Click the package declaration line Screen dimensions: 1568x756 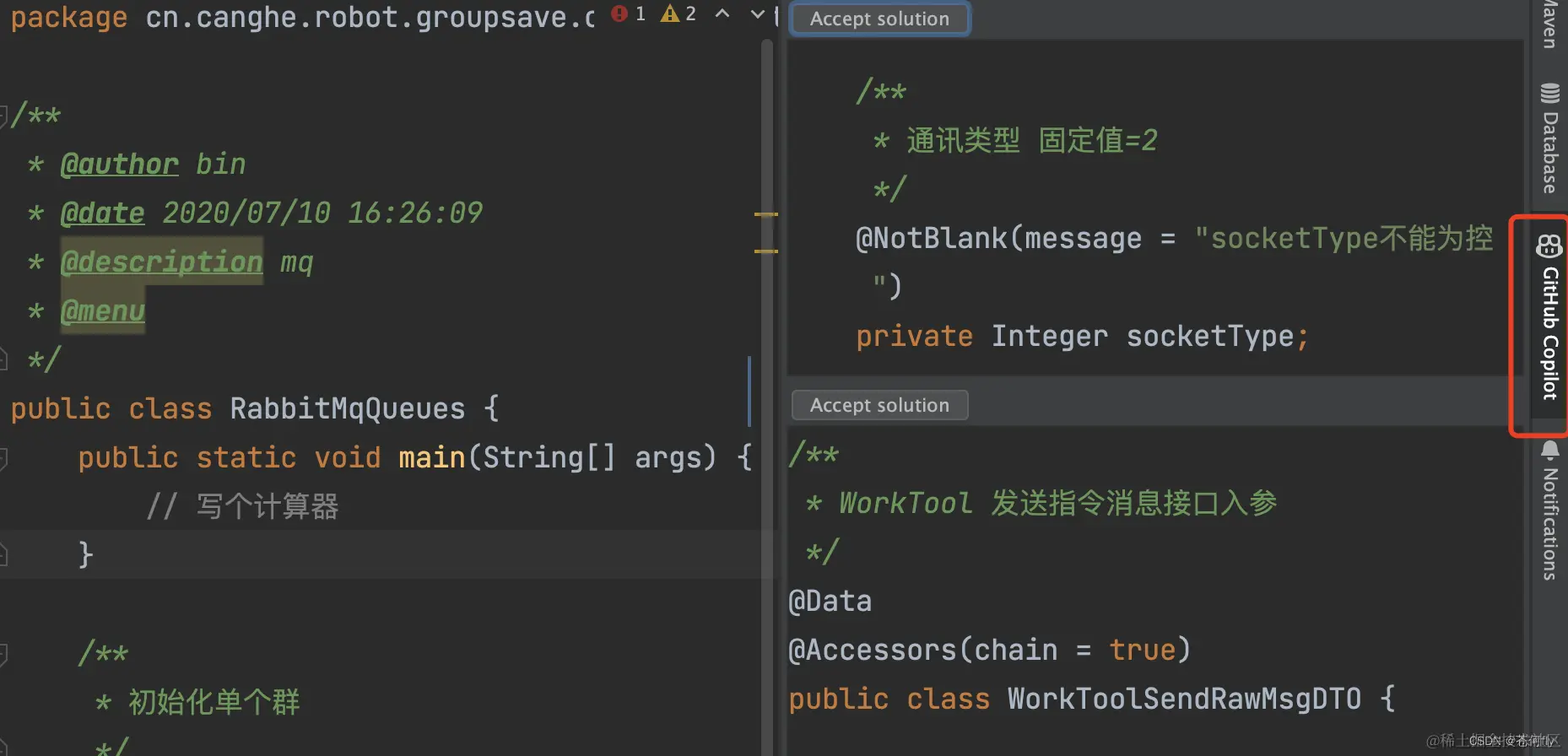302,17
